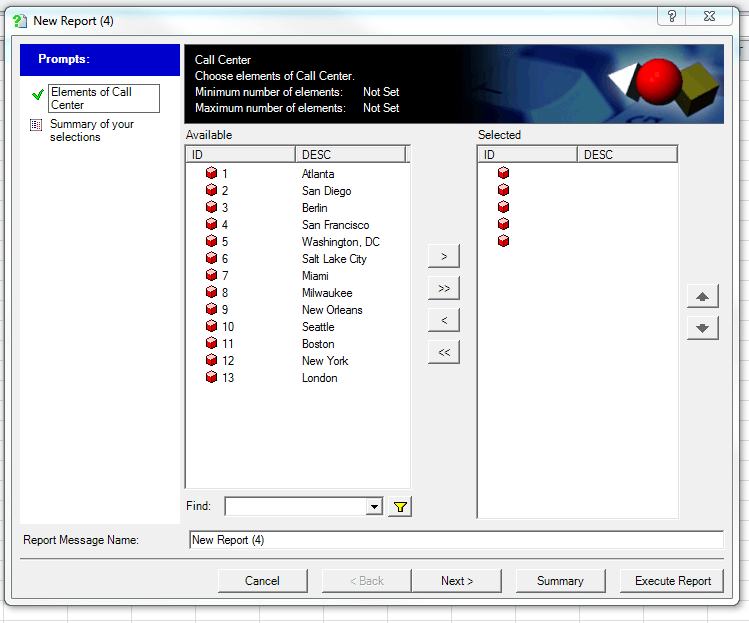
Task: Select Elements of Call Center prompt
Action: click(90, 98)
